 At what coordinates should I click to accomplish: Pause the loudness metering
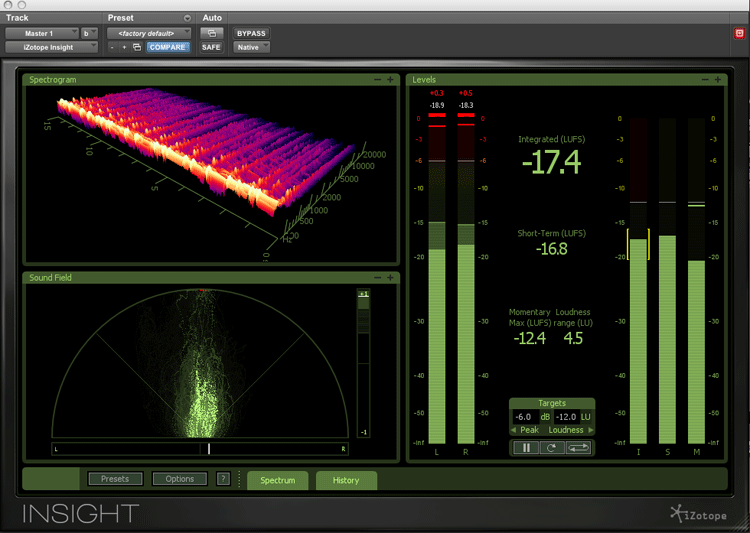coord(526,448)
